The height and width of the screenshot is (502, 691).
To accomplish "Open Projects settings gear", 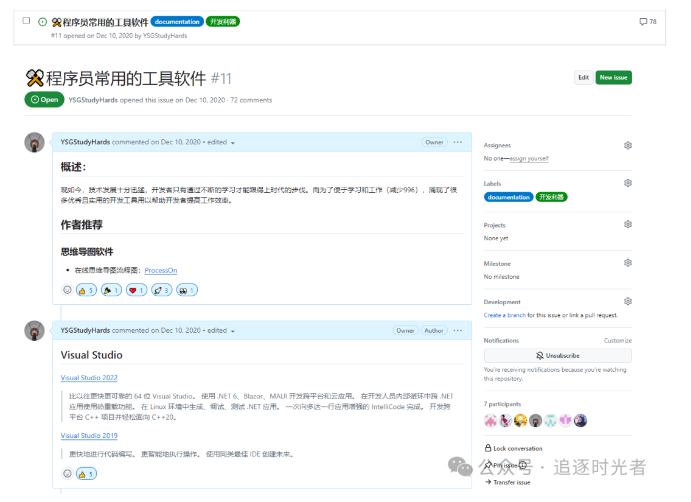I will click(628, 224).
